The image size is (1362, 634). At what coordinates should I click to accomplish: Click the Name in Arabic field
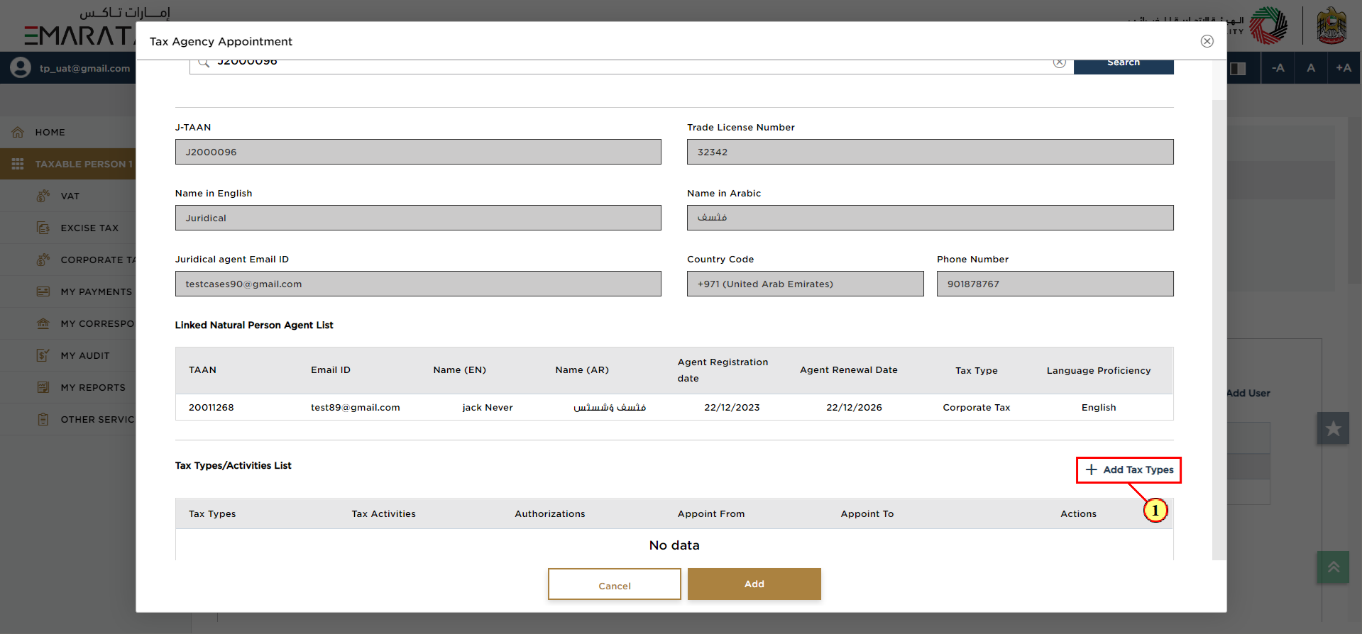pyautogui.click(x=930, y=218)
